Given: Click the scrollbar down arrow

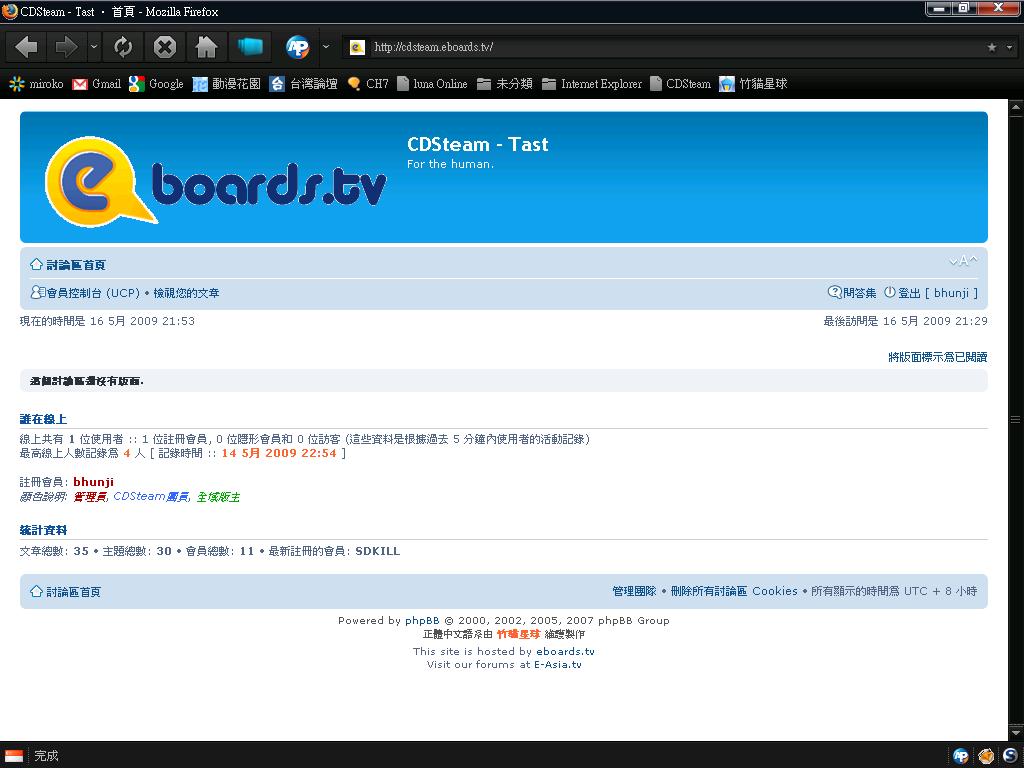Looking at the screenshot, I should (1016, 733).
